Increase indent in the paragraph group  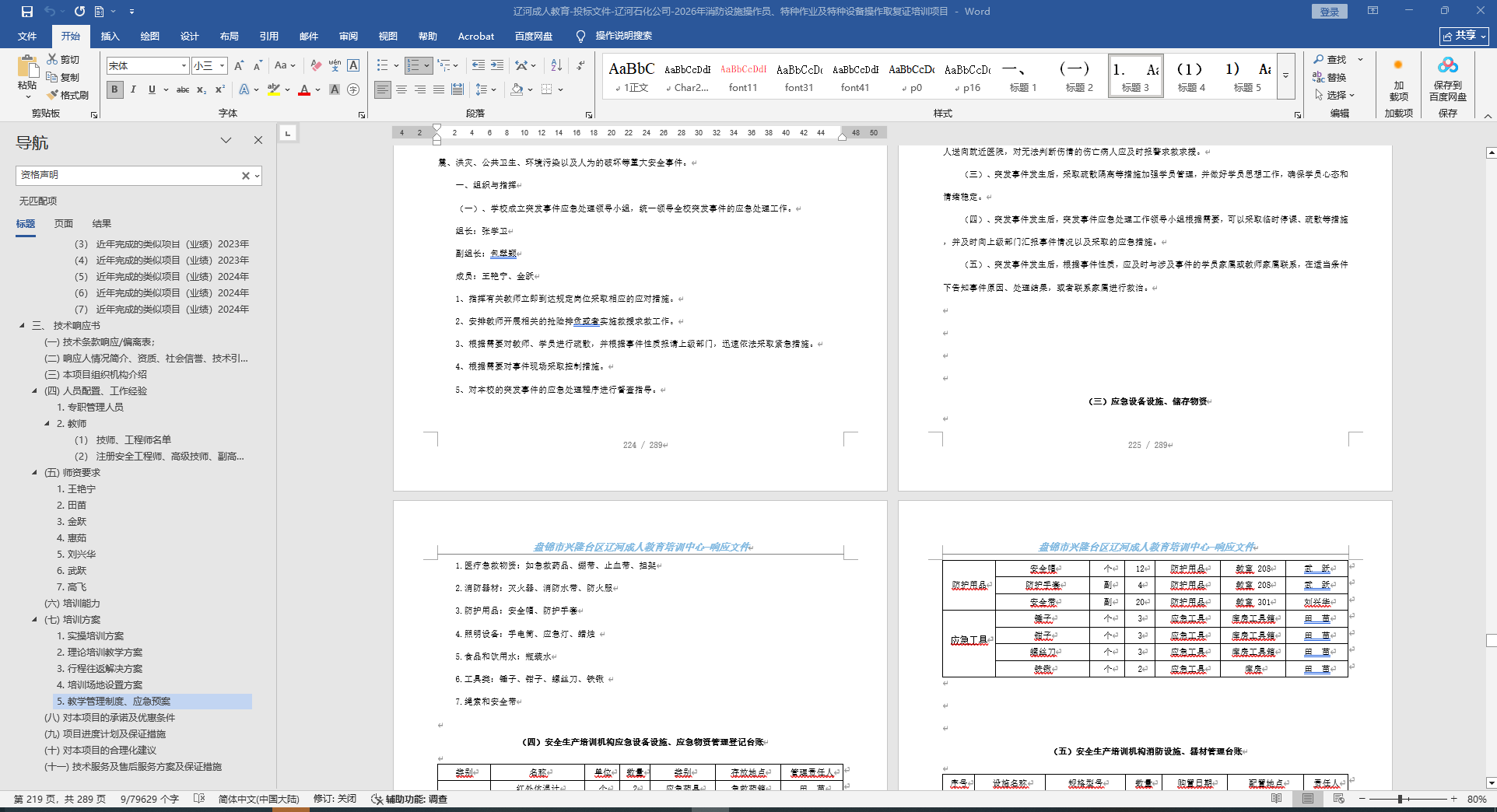[496, 65]
